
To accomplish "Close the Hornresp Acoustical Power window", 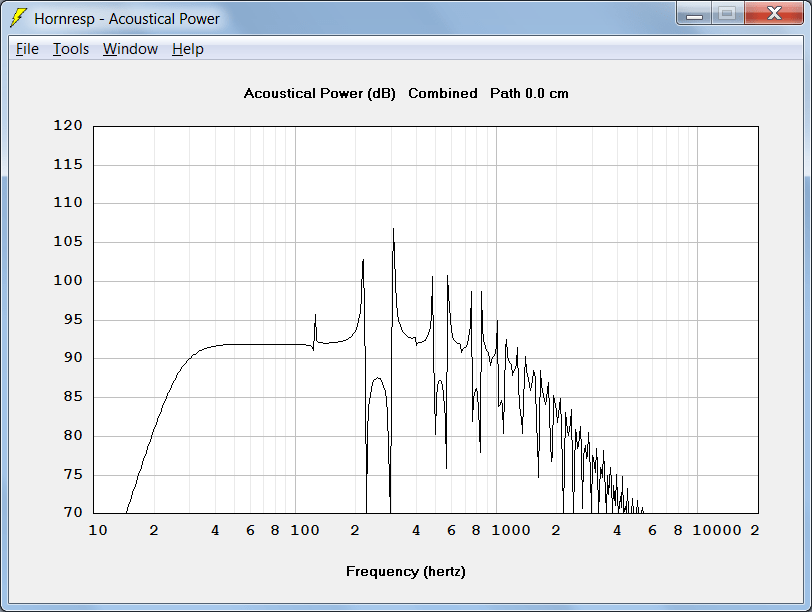I will (774, 13).
